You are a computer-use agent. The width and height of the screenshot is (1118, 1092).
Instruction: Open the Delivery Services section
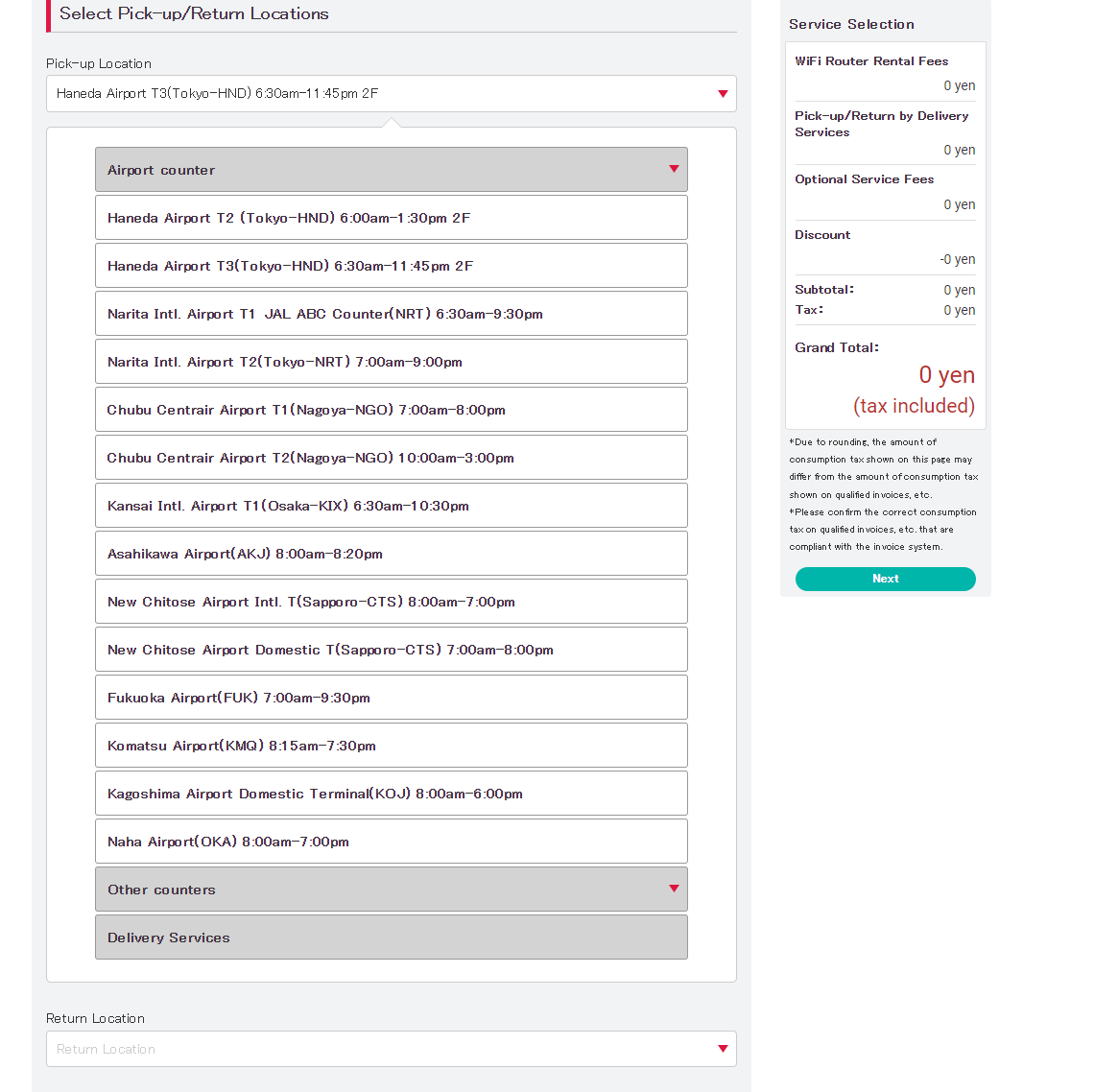pos(391,938)
